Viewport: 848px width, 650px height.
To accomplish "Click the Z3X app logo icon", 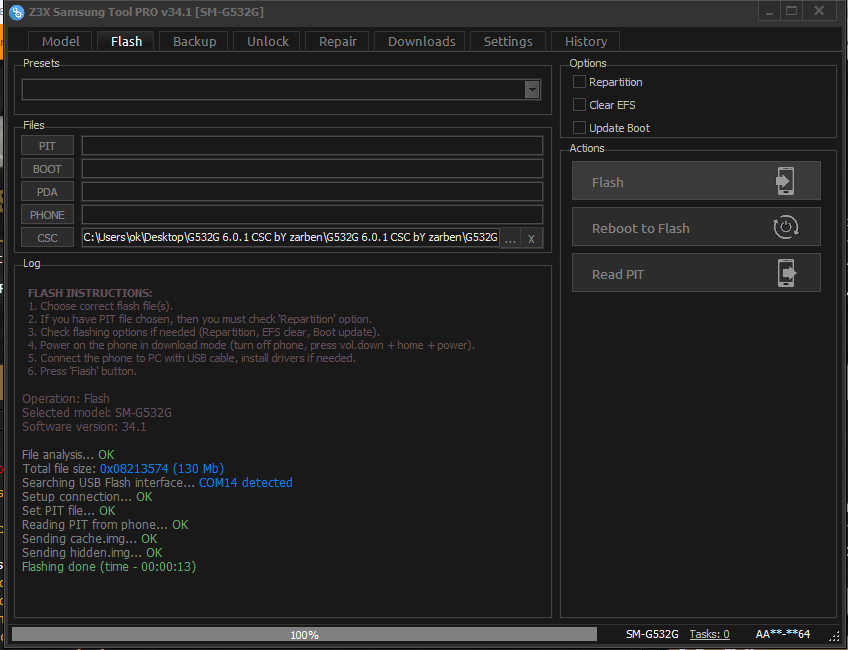I will [17, 12].
